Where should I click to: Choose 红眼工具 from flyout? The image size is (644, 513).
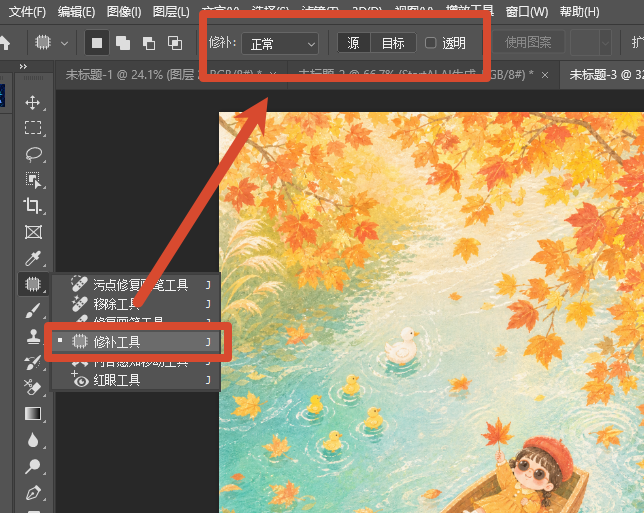(136, 380)
